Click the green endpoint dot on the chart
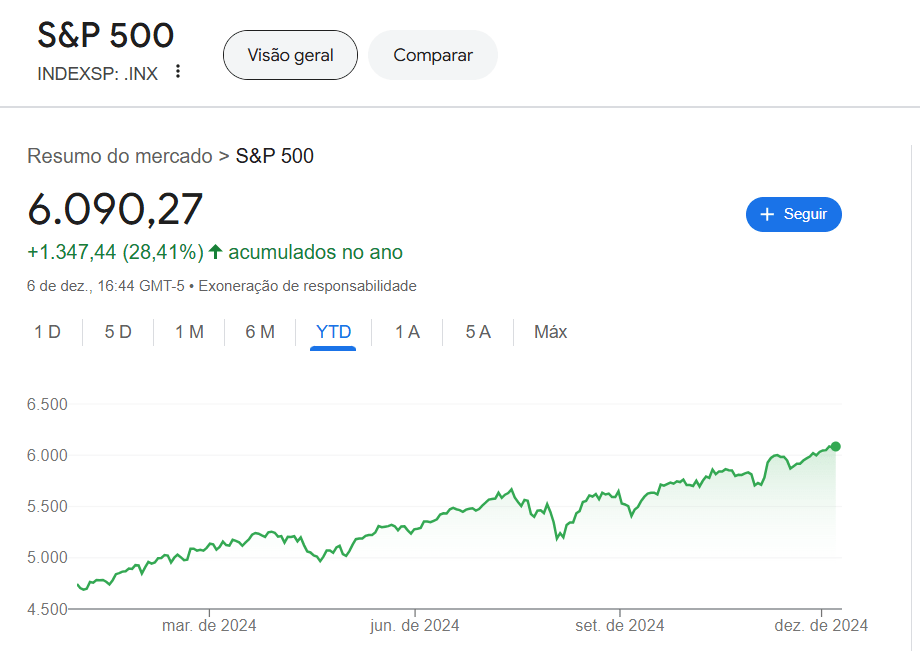This screenshot has width=920, height=651. tap(836, 446)
